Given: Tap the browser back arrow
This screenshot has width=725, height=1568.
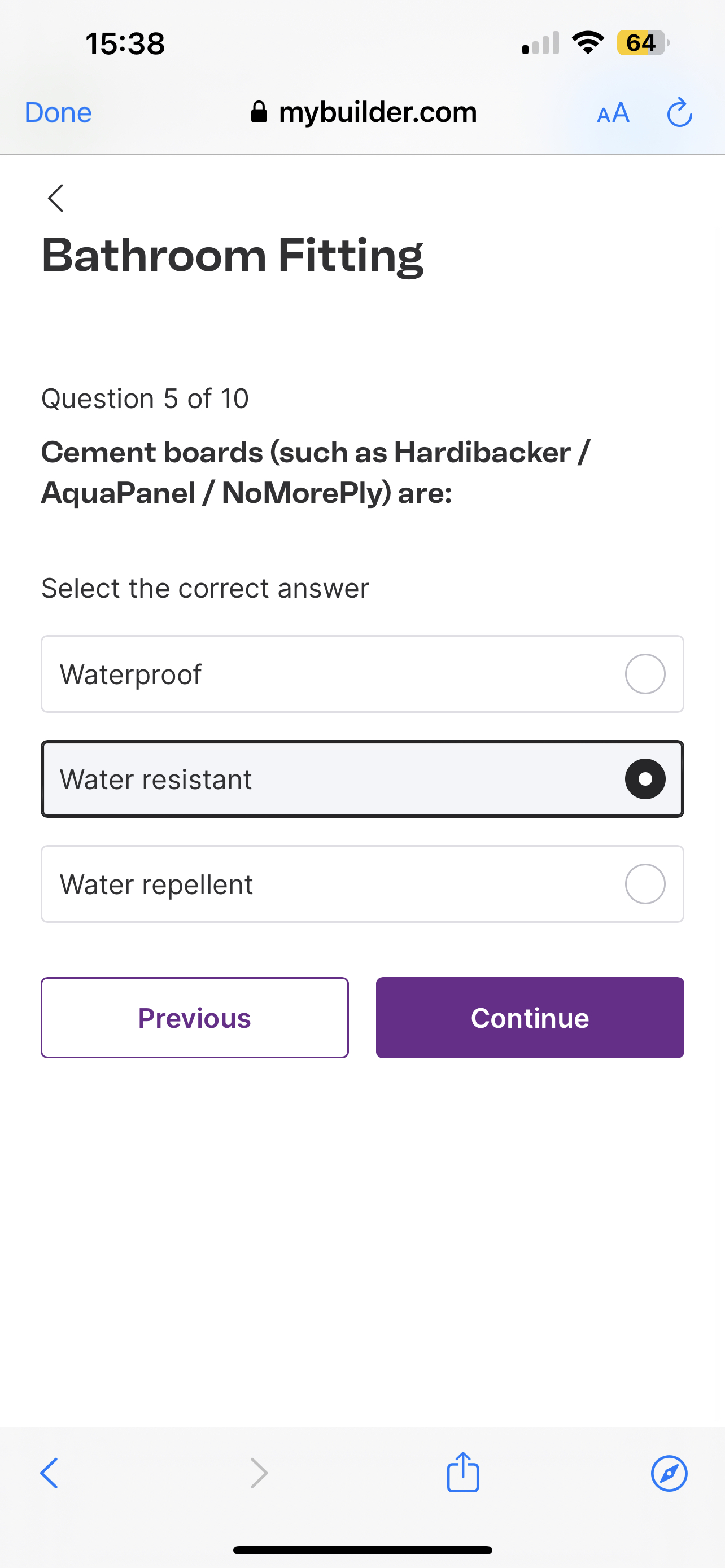Looking at the screenshot, I should (x=49, y=1473).
